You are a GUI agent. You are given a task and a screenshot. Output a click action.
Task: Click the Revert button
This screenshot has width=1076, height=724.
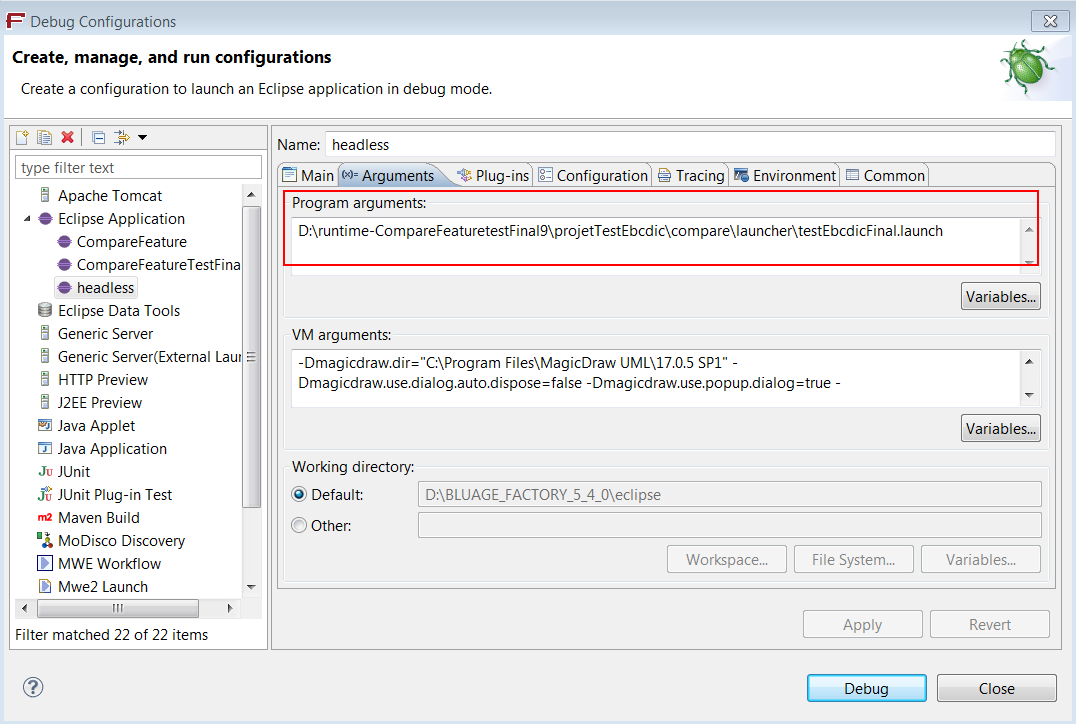tap(990, 624)
